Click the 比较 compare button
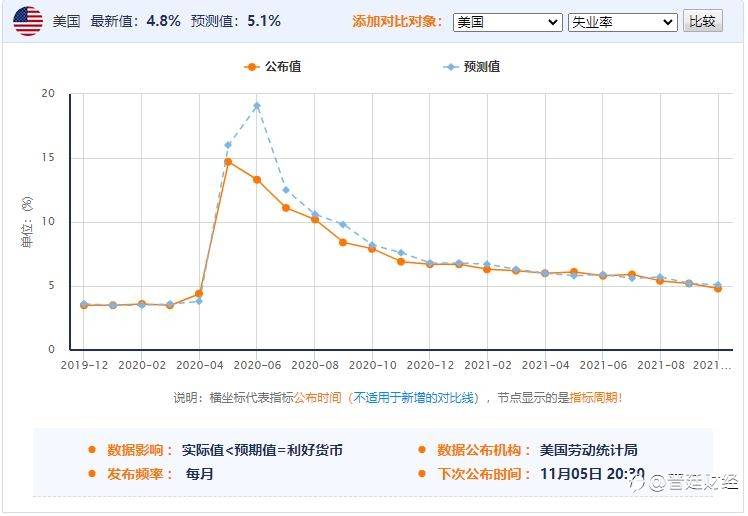 coord(703,21)
